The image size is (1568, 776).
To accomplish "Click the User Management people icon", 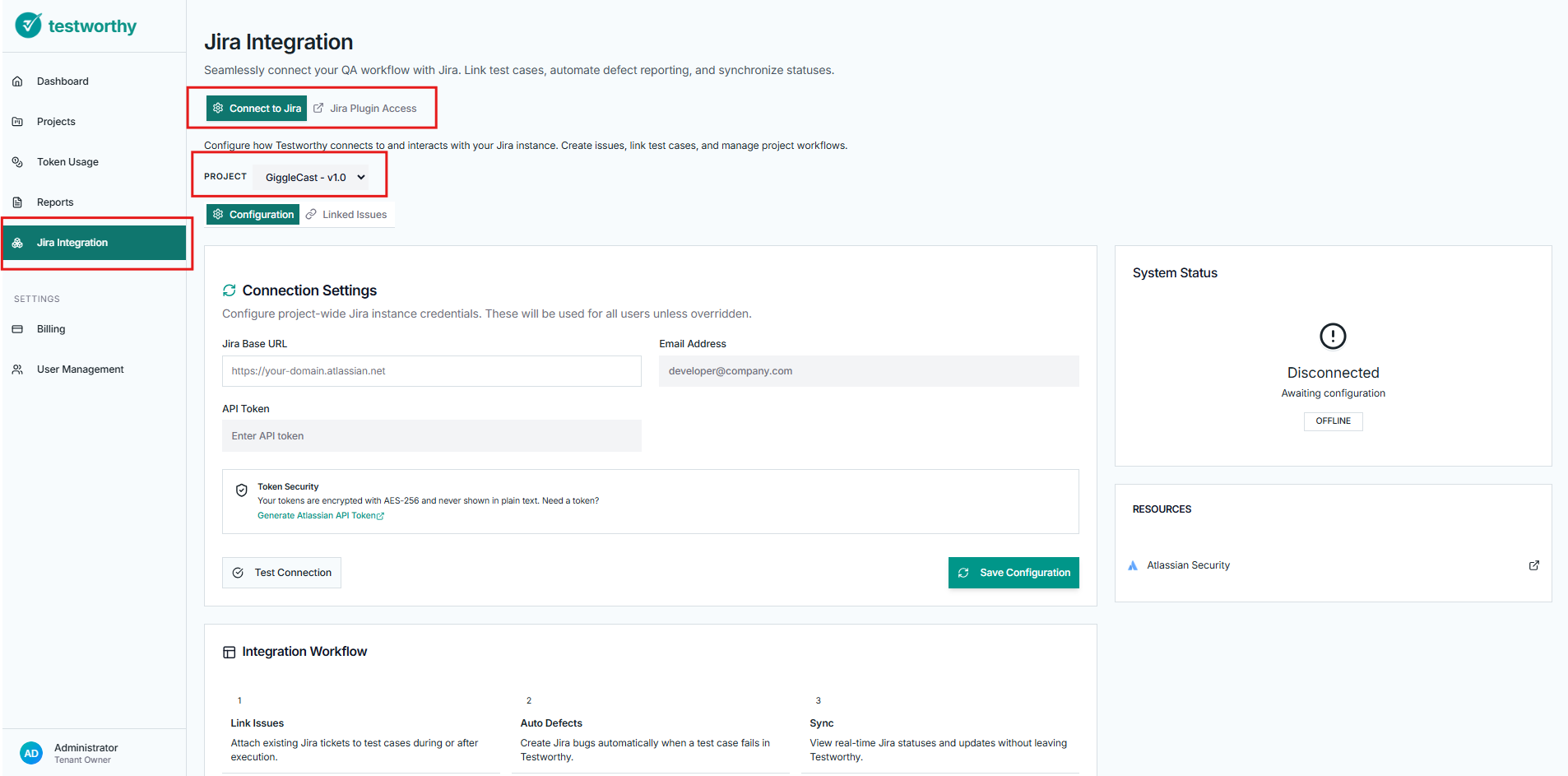I will [17, 369].
